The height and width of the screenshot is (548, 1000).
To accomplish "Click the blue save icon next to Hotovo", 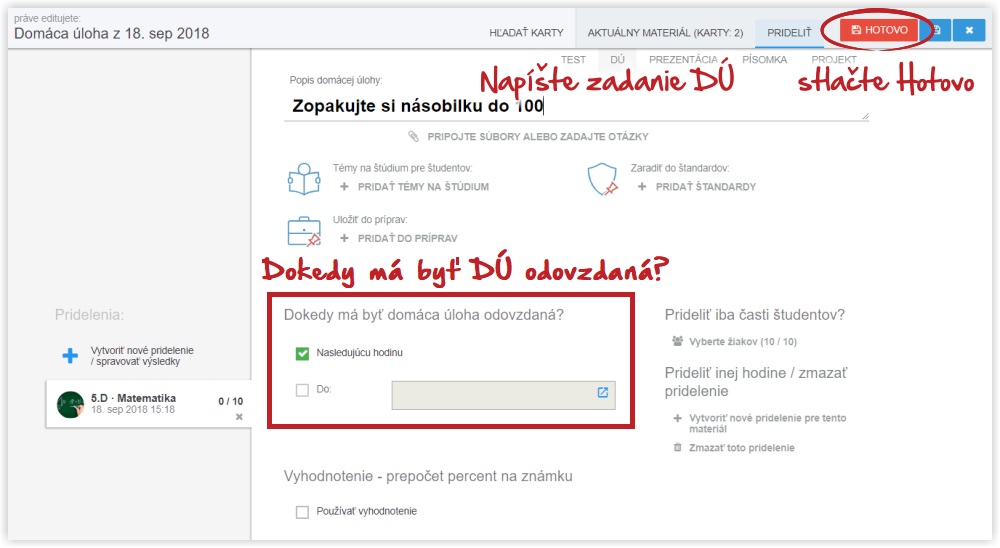I will click(936, 30).
